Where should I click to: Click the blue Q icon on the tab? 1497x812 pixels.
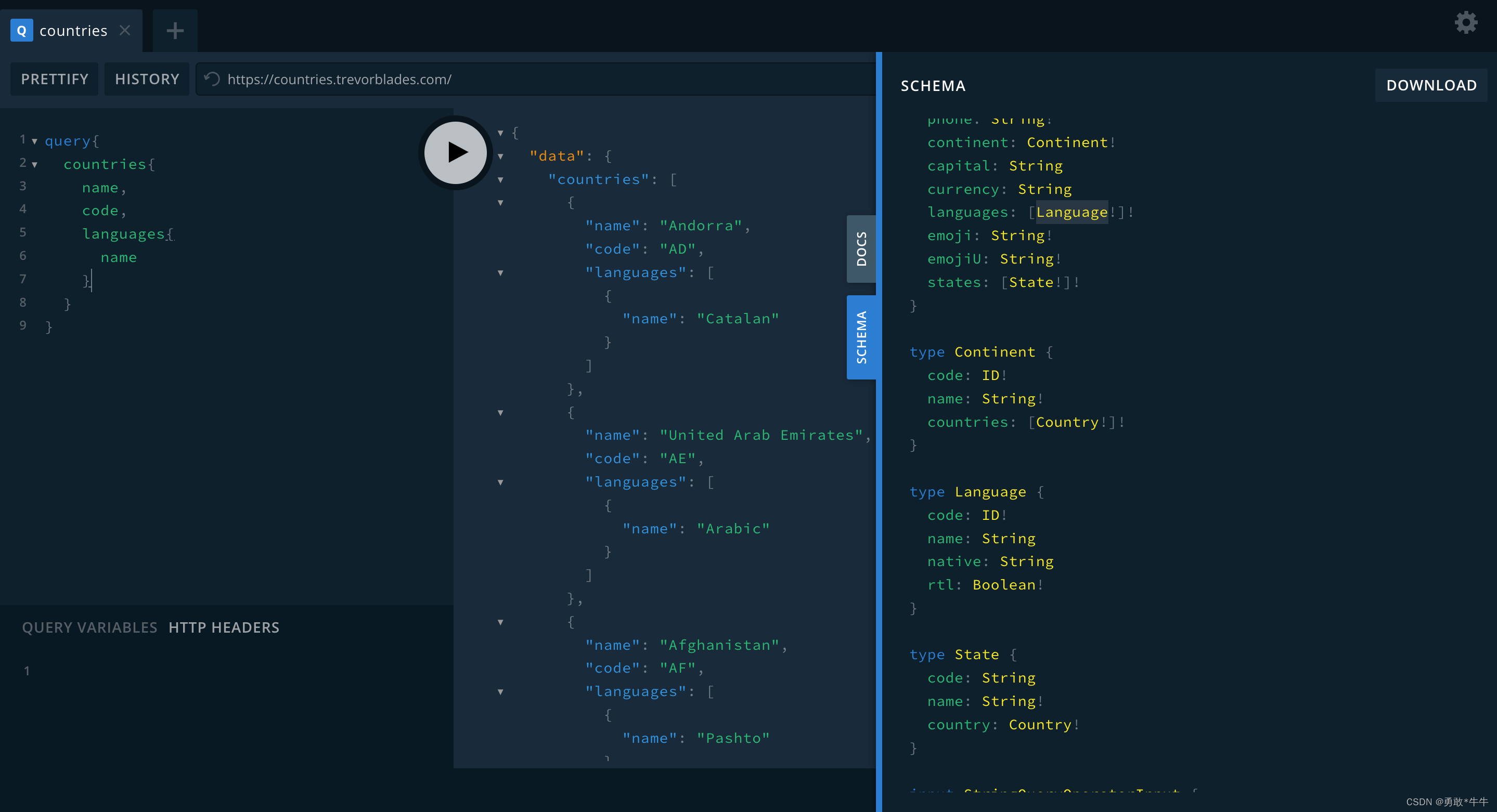(21, 30)
